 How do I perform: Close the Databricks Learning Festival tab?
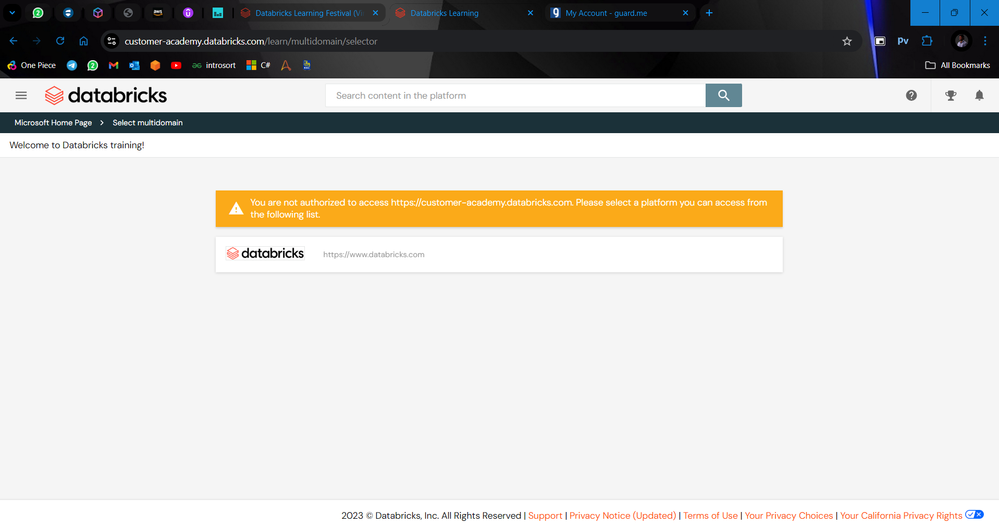point(375,13)
